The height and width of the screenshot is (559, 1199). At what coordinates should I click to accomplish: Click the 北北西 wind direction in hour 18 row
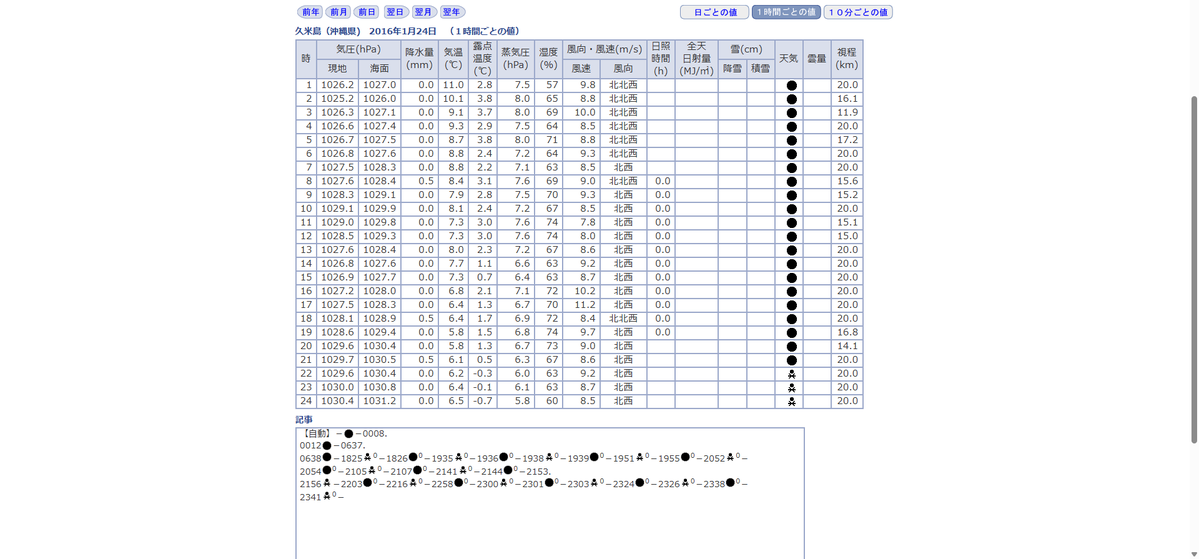click(623, 319)
